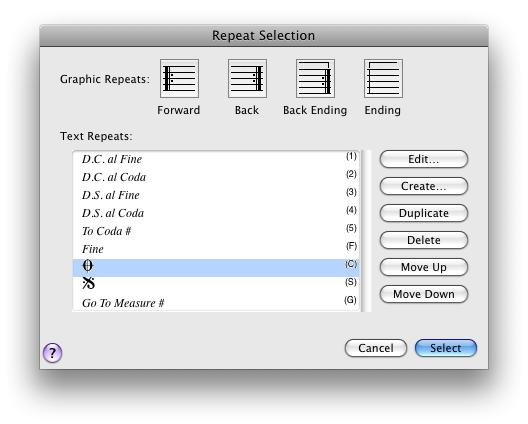Image resolution: width=528 pixels, height=424 pixels.
Task: Select the Forward repeat barline icon
Action: pos(179,78)
